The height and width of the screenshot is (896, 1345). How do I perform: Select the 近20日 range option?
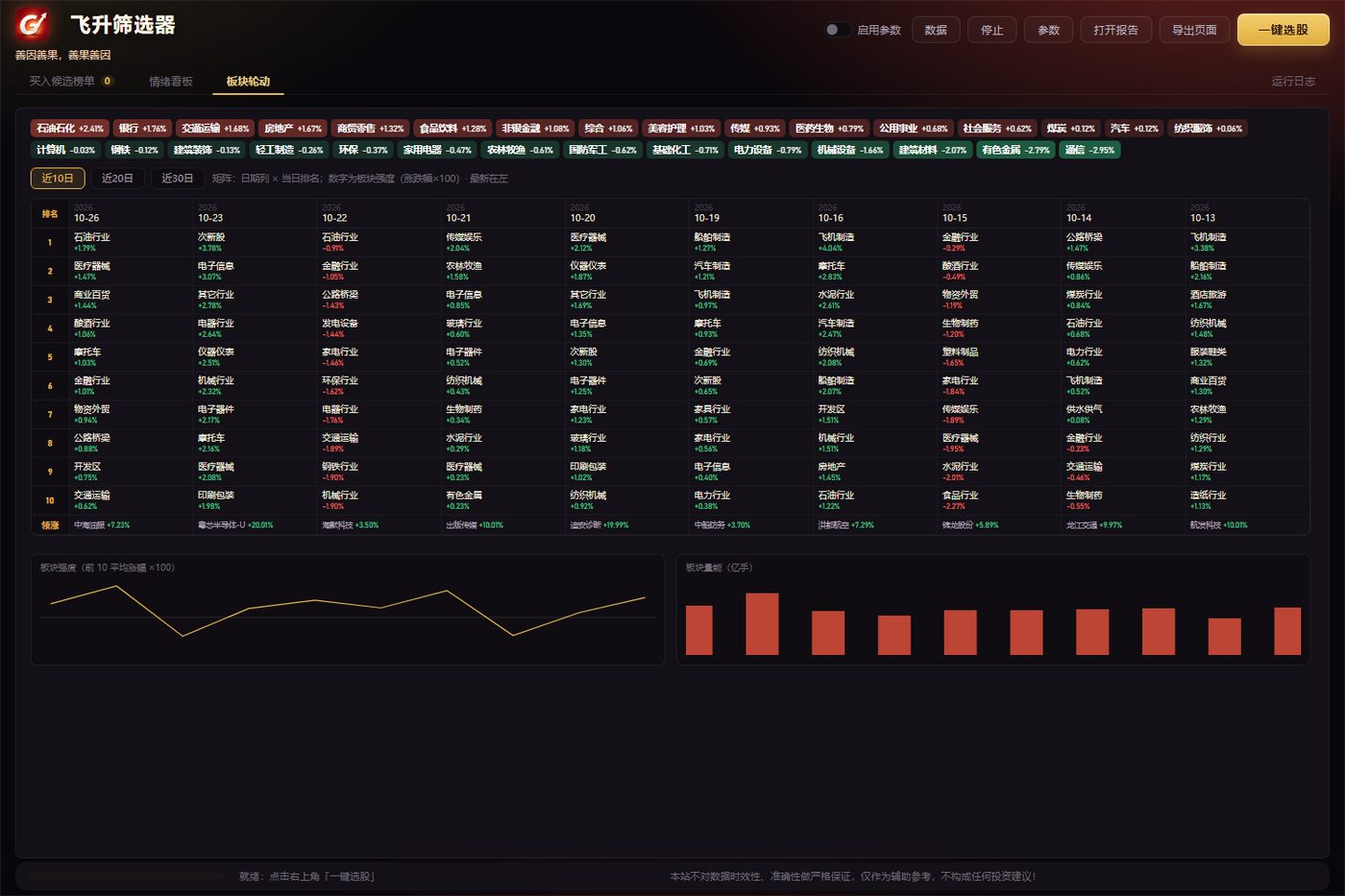coord(117,179)
